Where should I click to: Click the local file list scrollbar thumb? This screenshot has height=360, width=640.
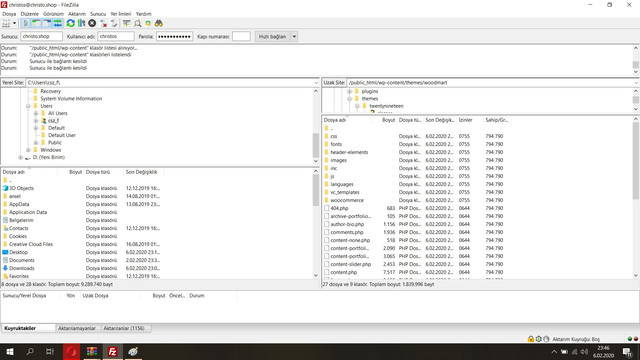pyautogui.click(x=316, y=190)
